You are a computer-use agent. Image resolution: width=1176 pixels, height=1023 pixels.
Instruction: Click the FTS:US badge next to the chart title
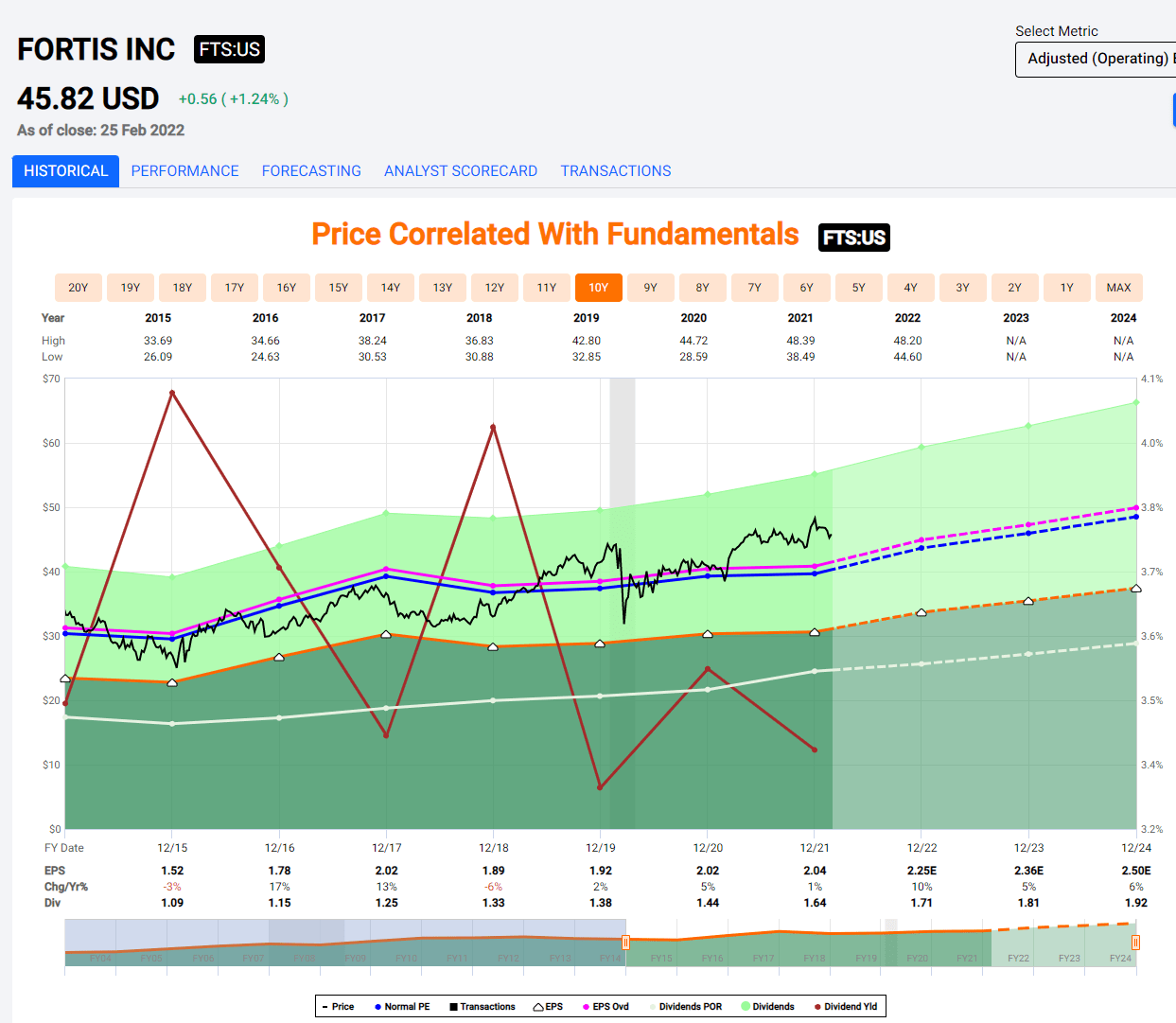point(852,238)
